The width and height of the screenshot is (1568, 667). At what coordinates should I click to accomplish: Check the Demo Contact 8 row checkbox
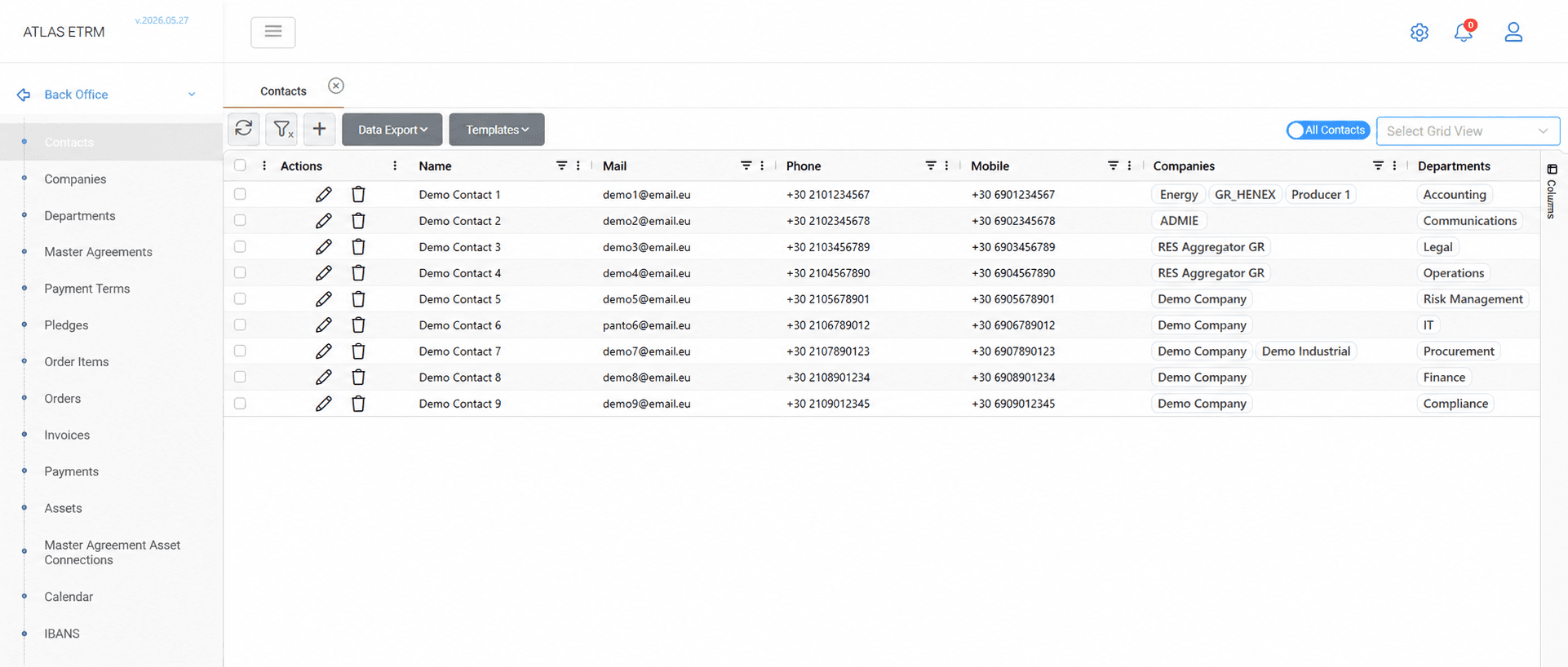pyautogui.click(x=240, y=377)
